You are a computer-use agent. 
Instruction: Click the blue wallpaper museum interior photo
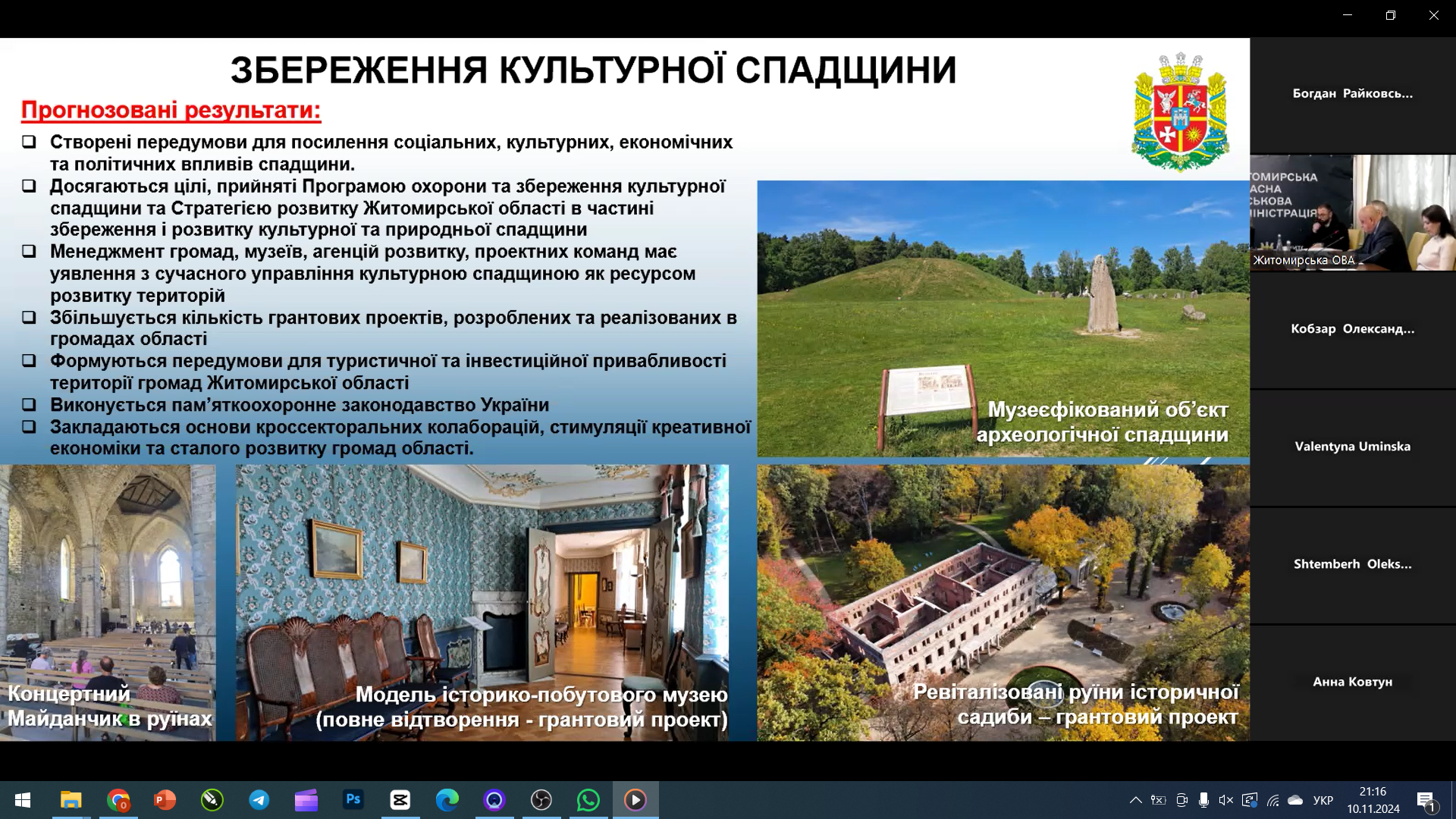pos(482,602)
